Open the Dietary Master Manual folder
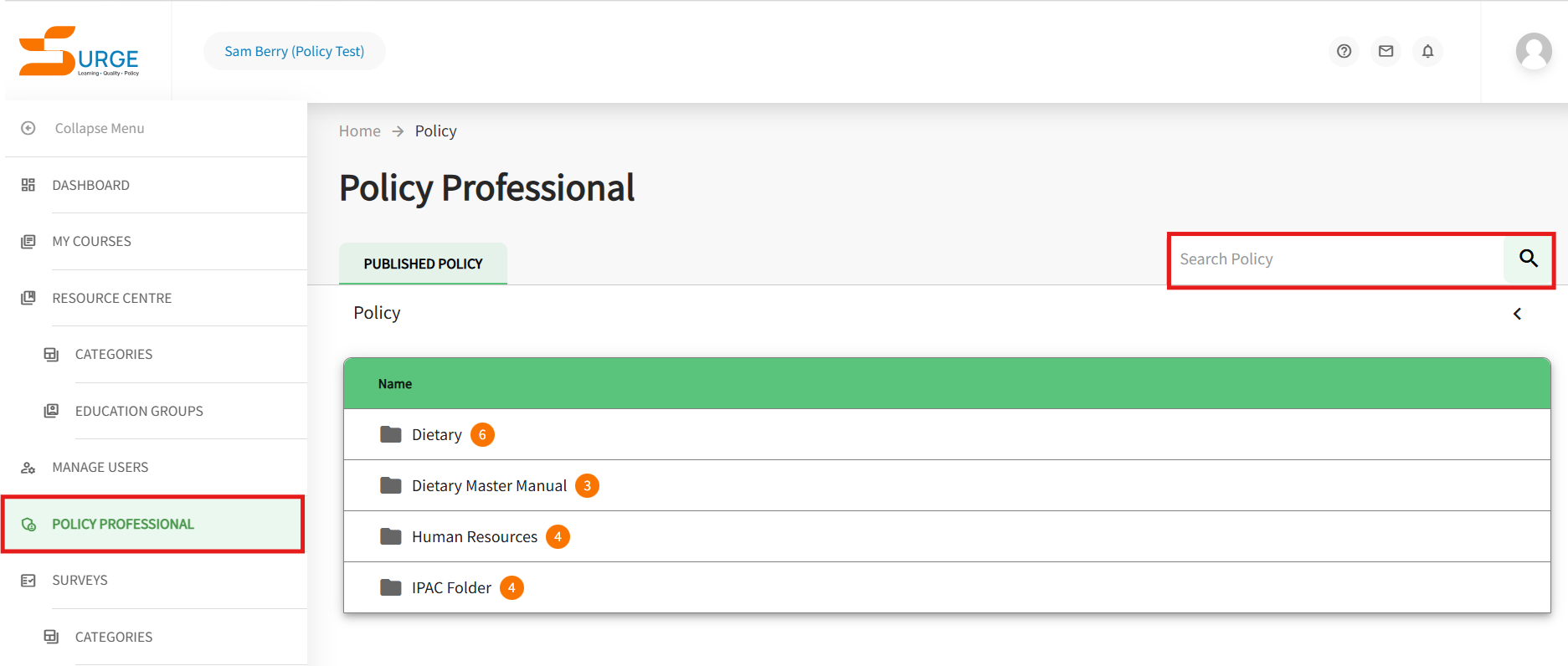 [x=489, y=485]
